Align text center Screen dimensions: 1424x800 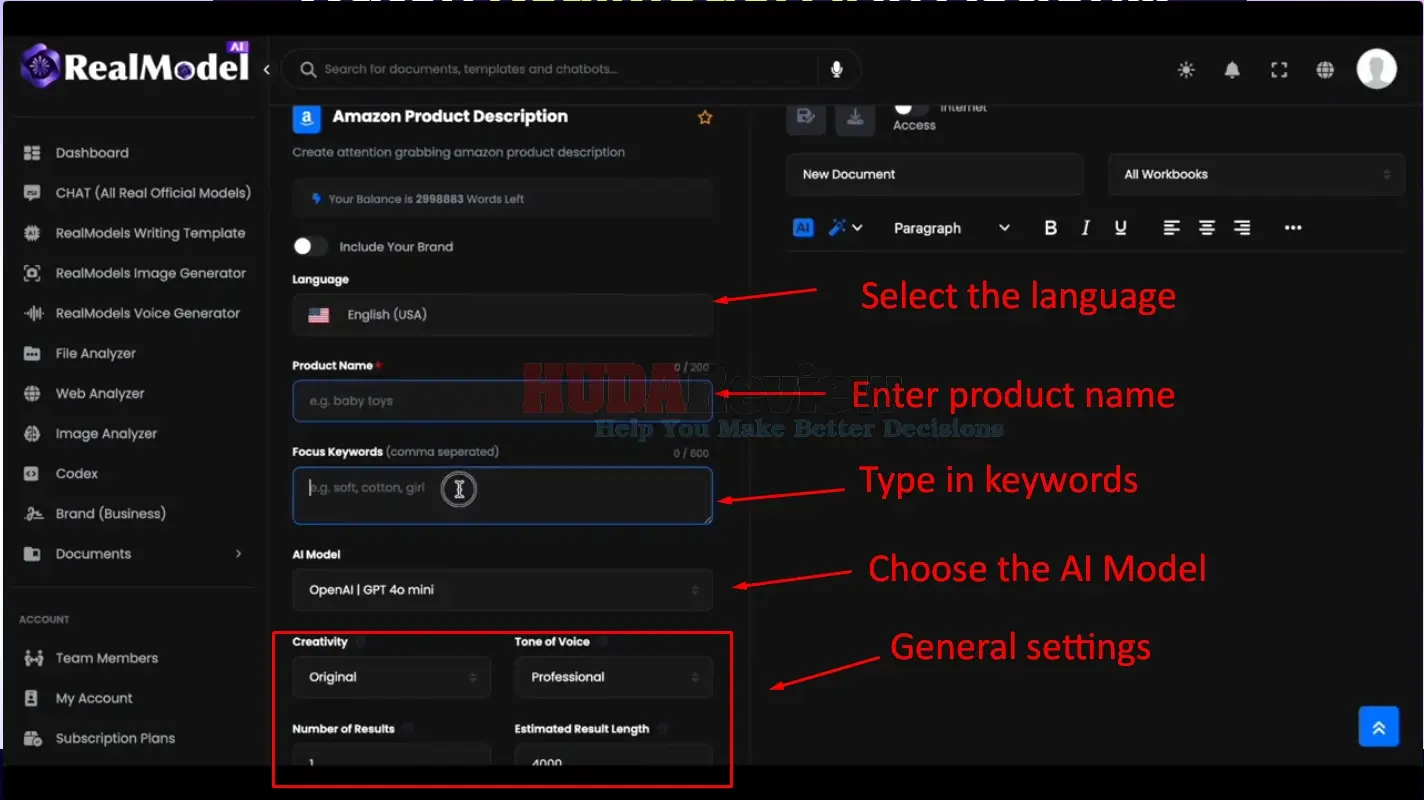[1207, 228]
